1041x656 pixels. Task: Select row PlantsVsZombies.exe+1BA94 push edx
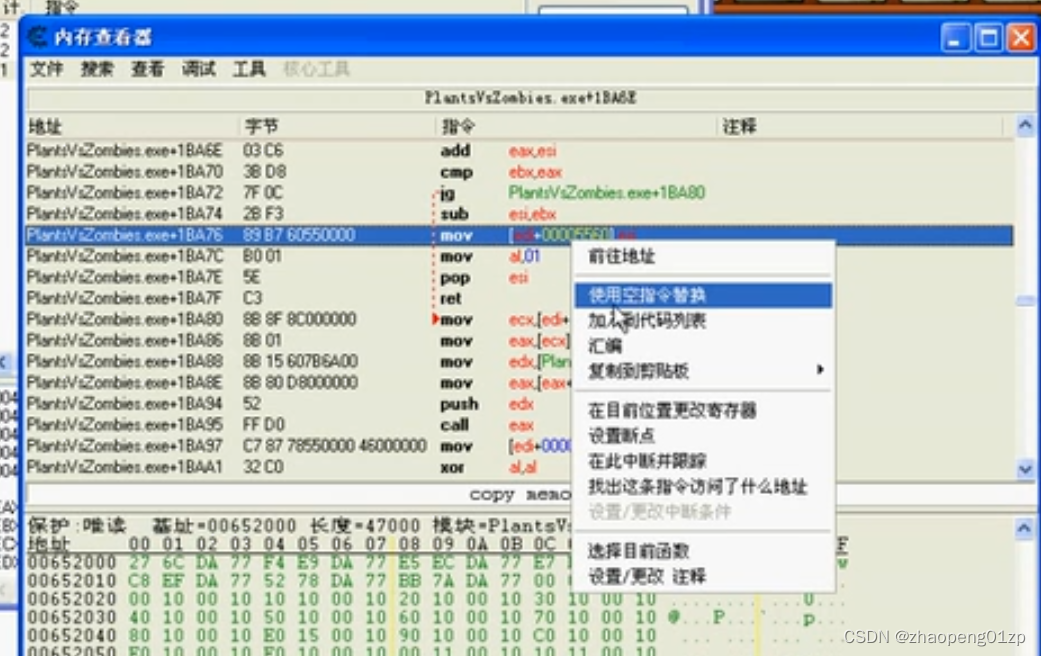coord(299,404)
